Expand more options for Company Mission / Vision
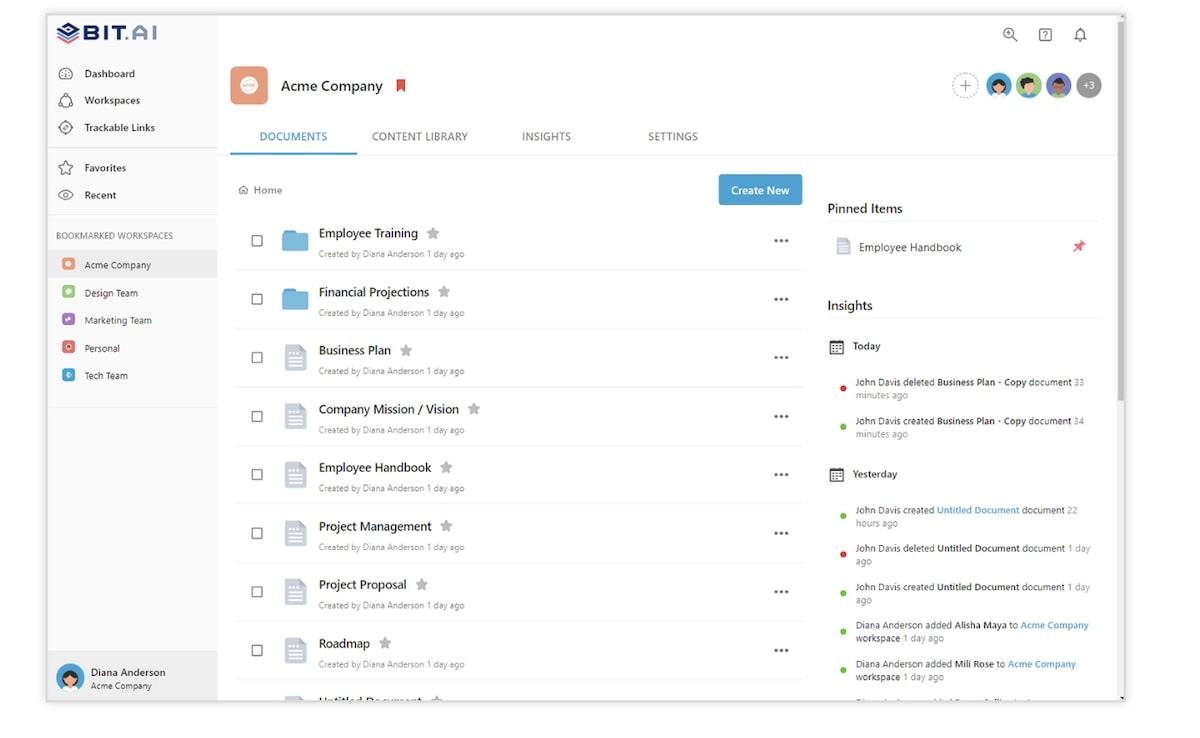This screenshot has height=738, width=1200. 781,417
